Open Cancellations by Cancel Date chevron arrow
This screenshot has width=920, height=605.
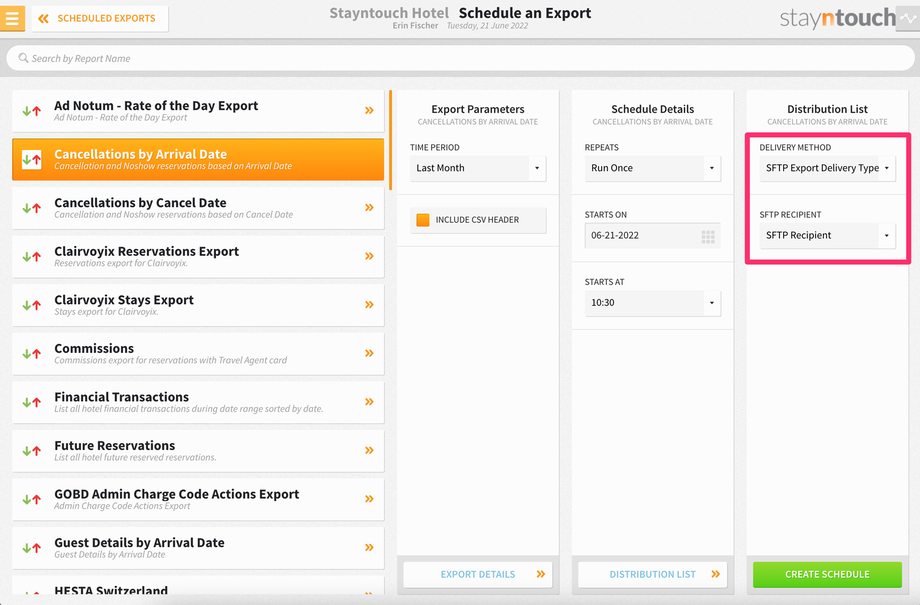point(369,207)
